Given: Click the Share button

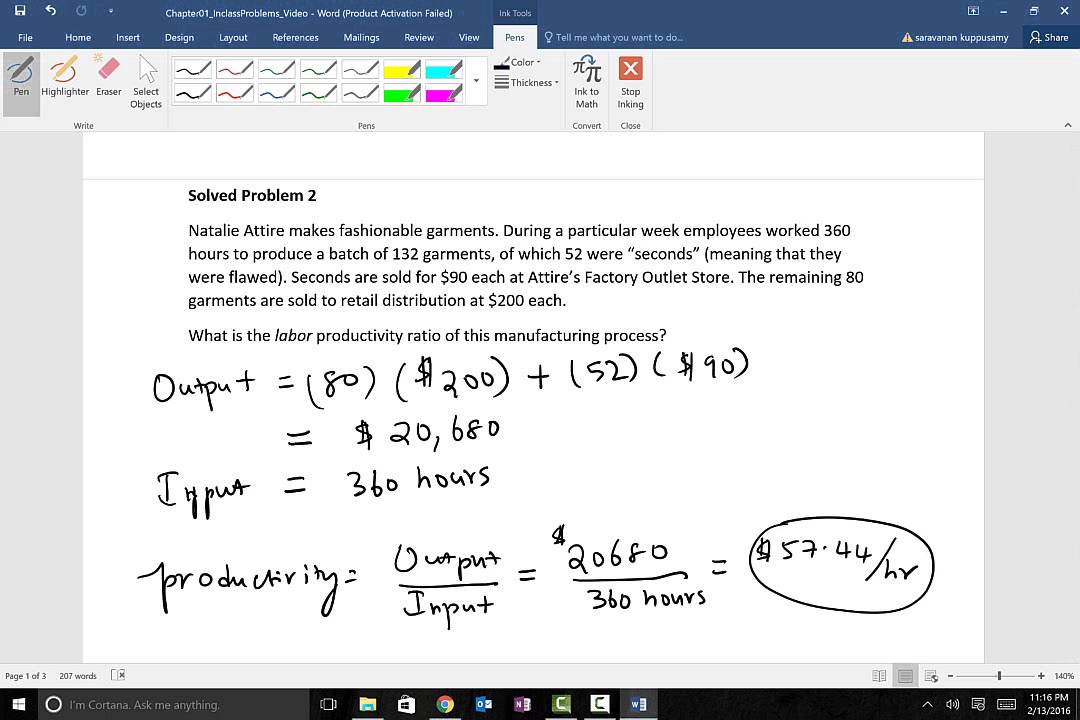Looking at the screenshot, I should coord(1049,37).
